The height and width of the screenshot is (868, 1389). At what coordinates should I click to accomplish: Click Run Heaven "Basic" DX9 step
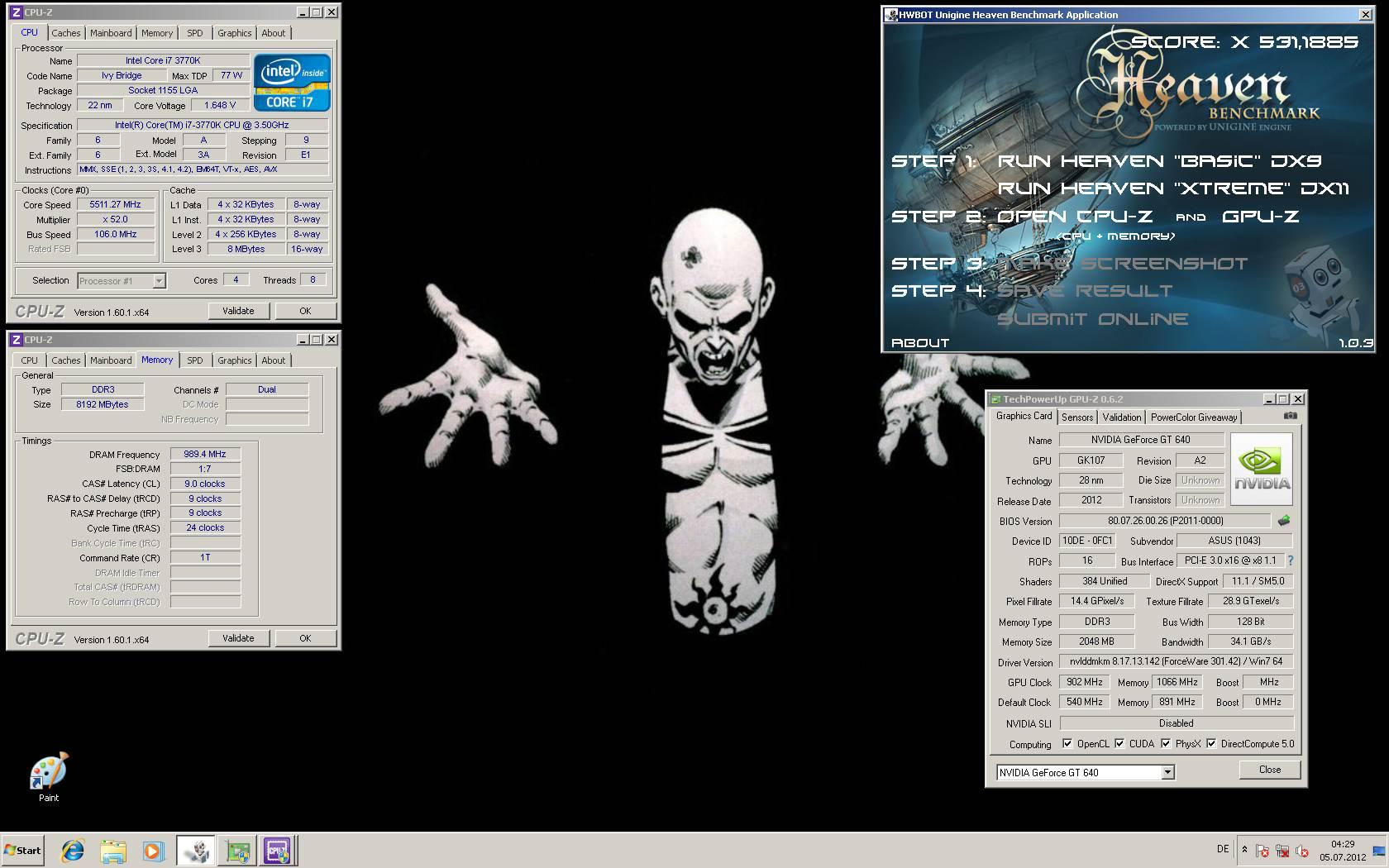coord(1159,161)
